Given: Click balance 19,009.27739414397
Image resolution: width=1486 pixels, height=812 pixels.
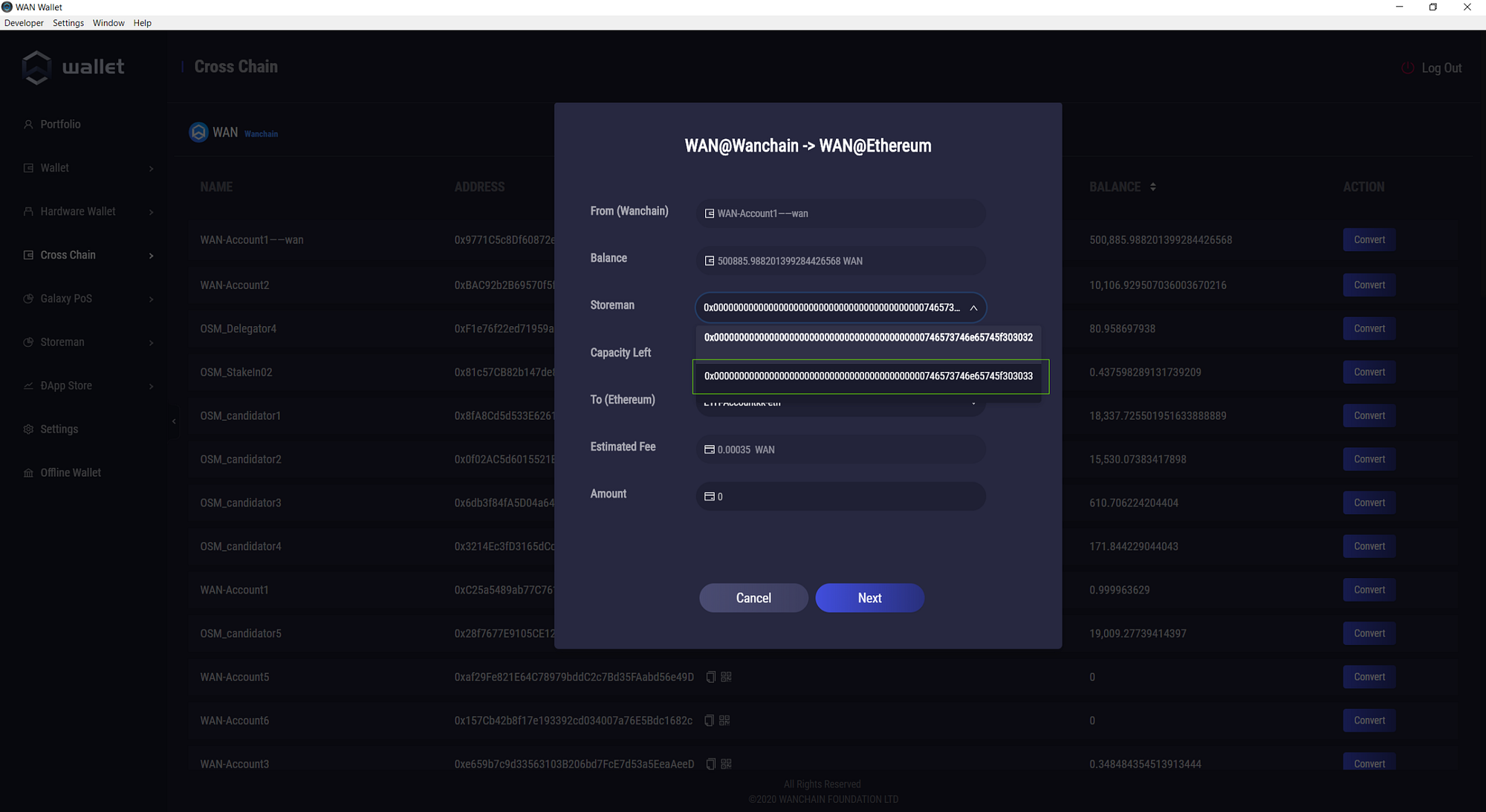Looking at the screenshot, I should tap(1138, 634).
